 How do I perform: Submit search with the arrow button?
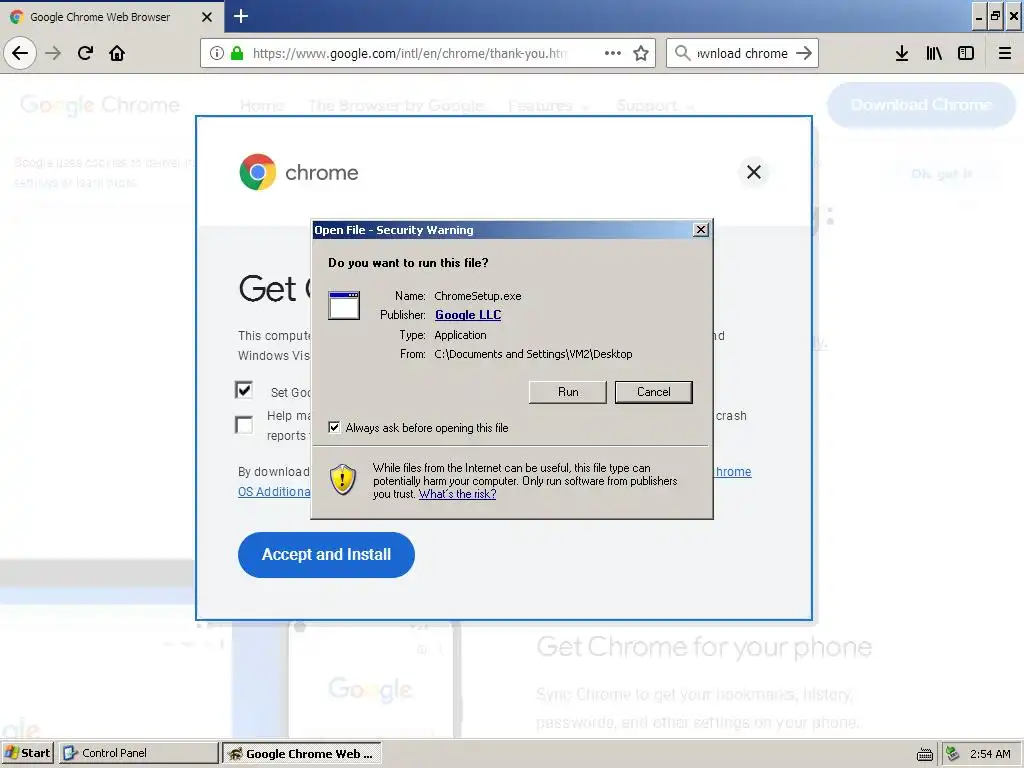pos(804,53)
